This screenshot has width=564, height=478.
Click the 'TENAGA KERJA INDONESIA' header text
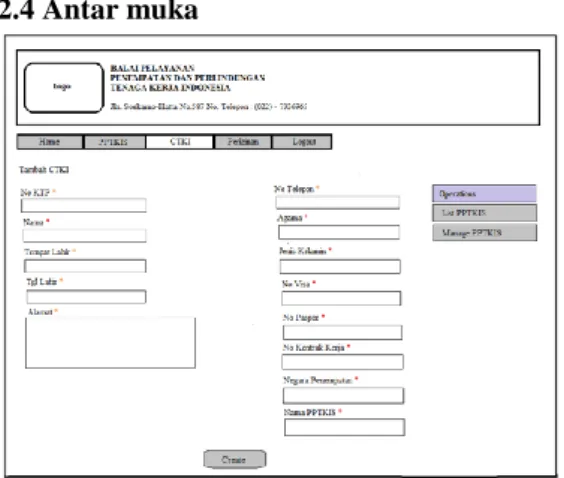[x=170, y=88]
